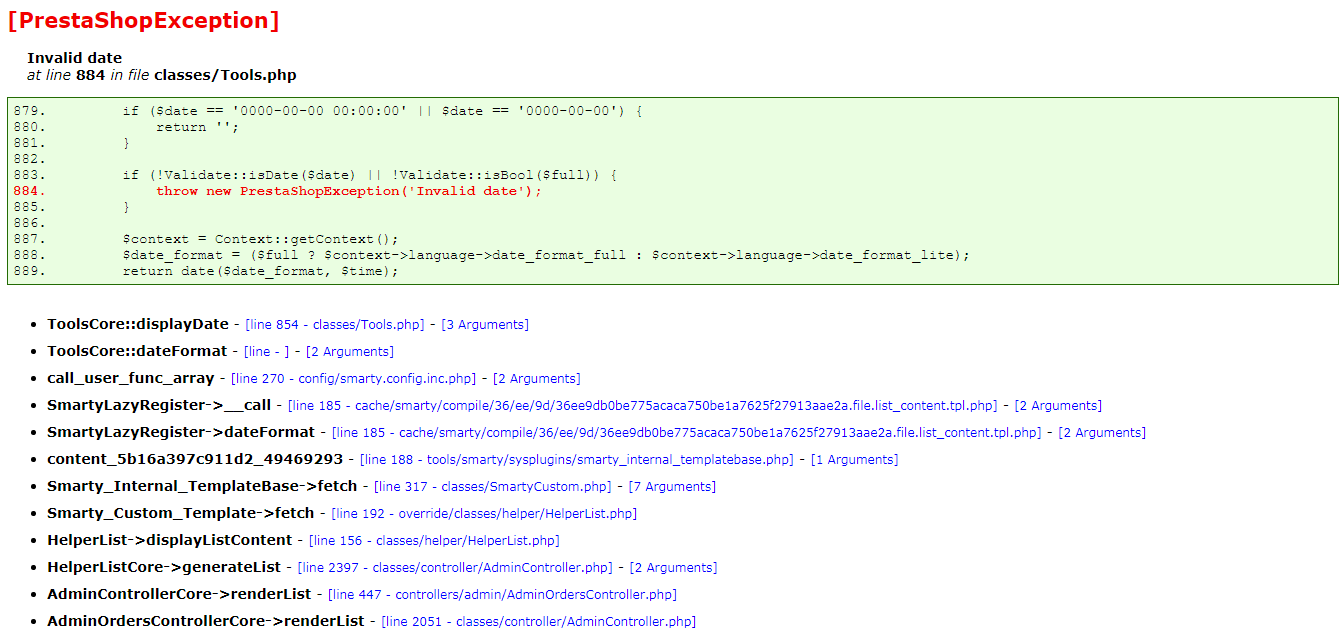Viewport: 1340px width, 634px height.
Task: Open line 188 smarty_internal_templatebase.php link
Action: tap(577, 460)
